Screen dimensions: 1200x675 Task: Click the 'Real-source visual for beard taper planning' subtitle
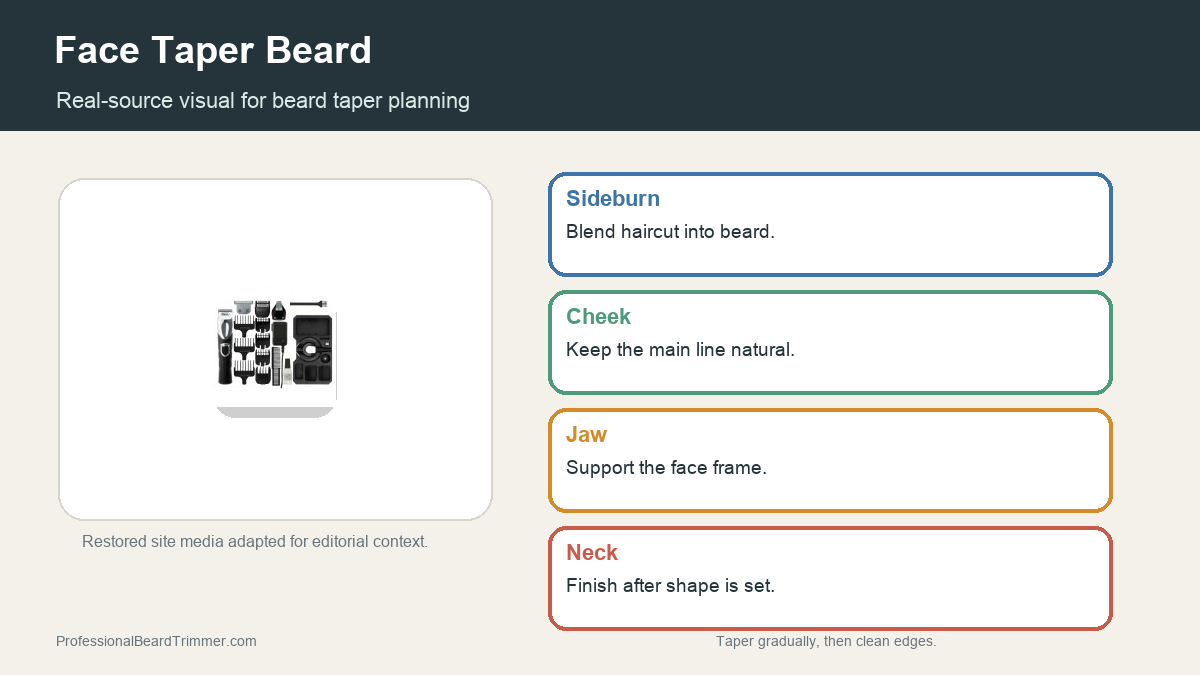tap(263, 100)
